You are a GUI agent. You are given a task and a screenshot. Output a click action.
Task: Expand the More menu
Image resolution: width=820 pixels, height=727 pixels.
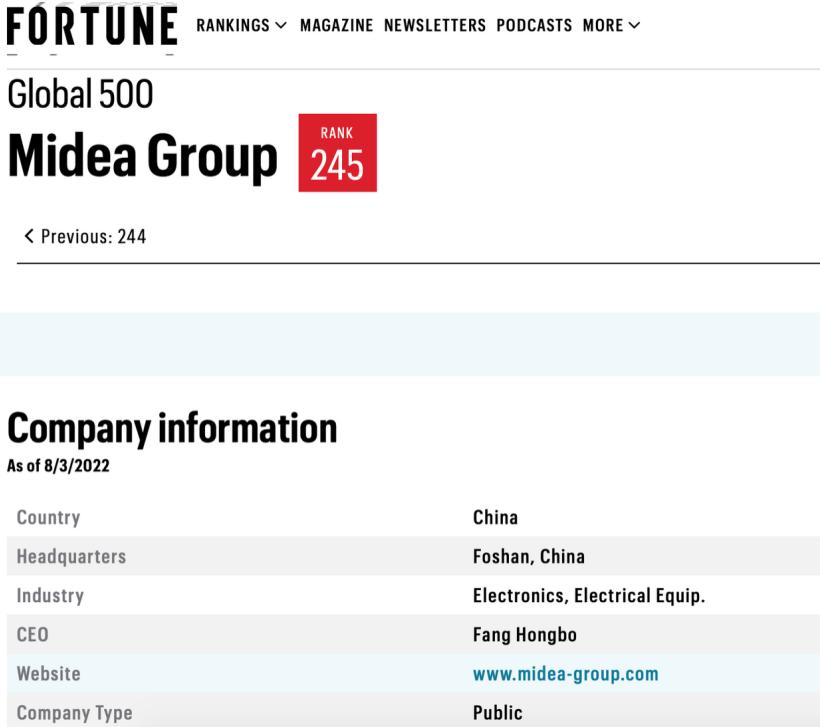603,26
